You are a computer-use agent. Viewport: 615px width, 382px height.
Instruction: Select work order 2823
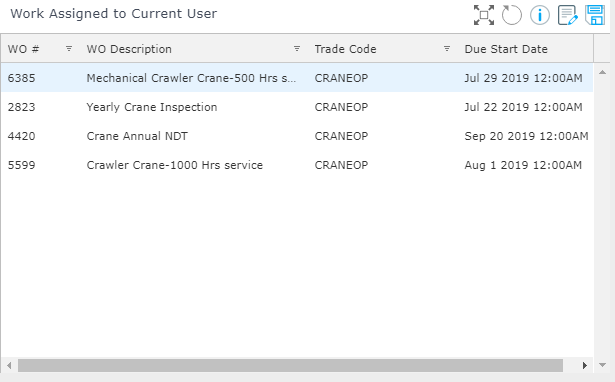22,107
